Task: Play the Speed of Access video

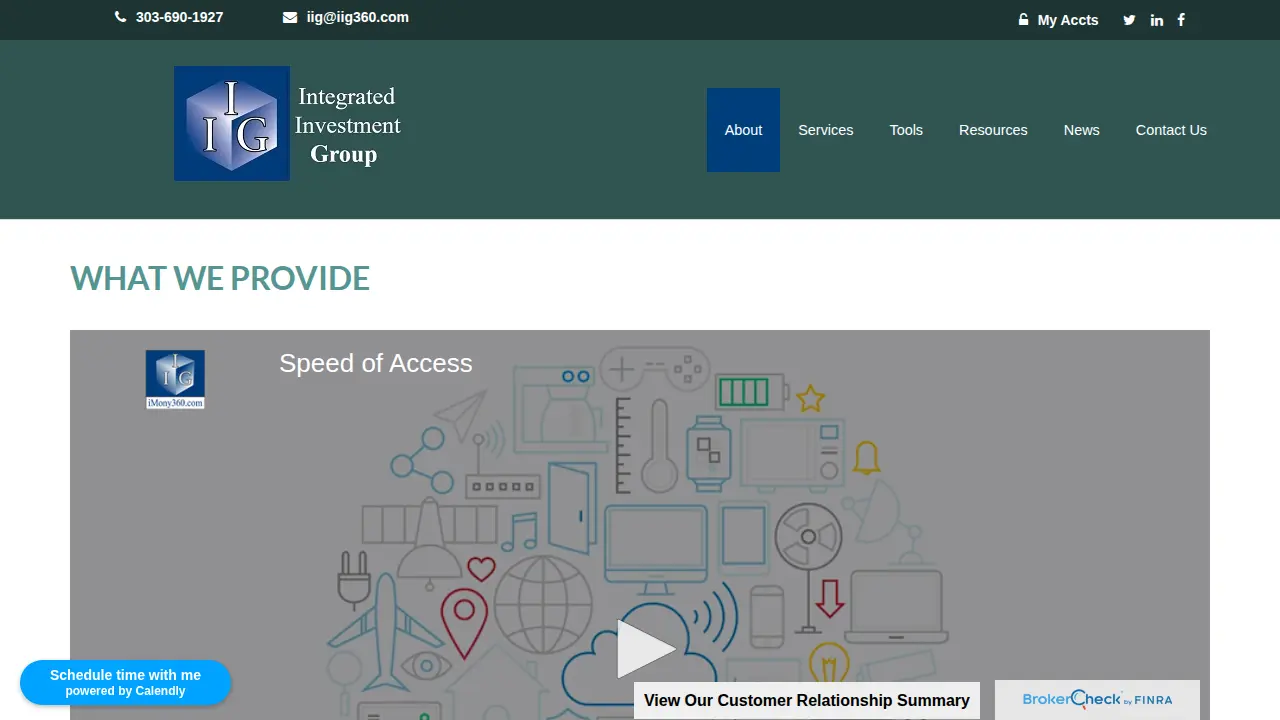Action: (x=645, y=649)
